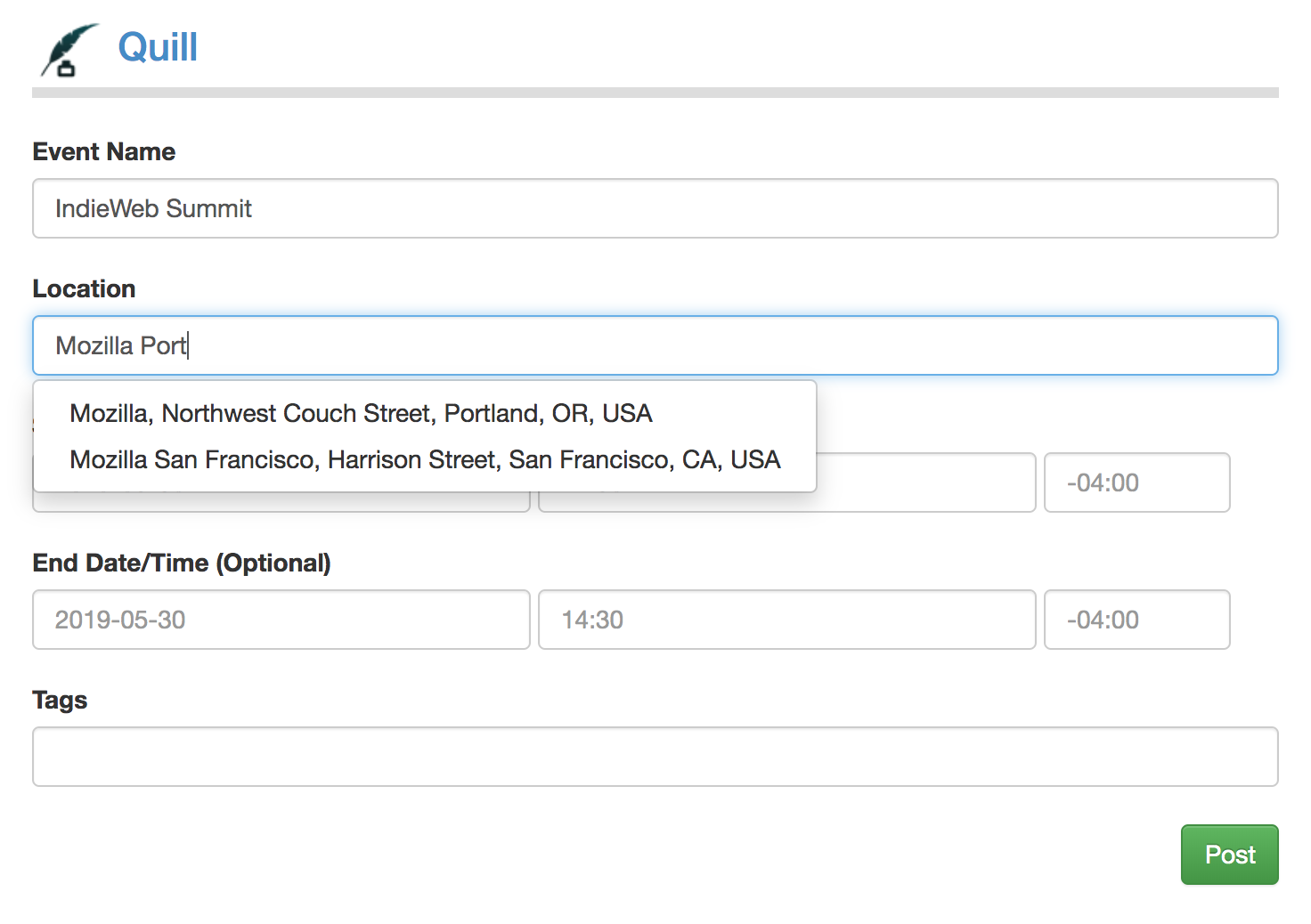This screenshot has height=924, width=1311.
Task: Click the End Date/Time (Optional) label
Action: (182, 563)
